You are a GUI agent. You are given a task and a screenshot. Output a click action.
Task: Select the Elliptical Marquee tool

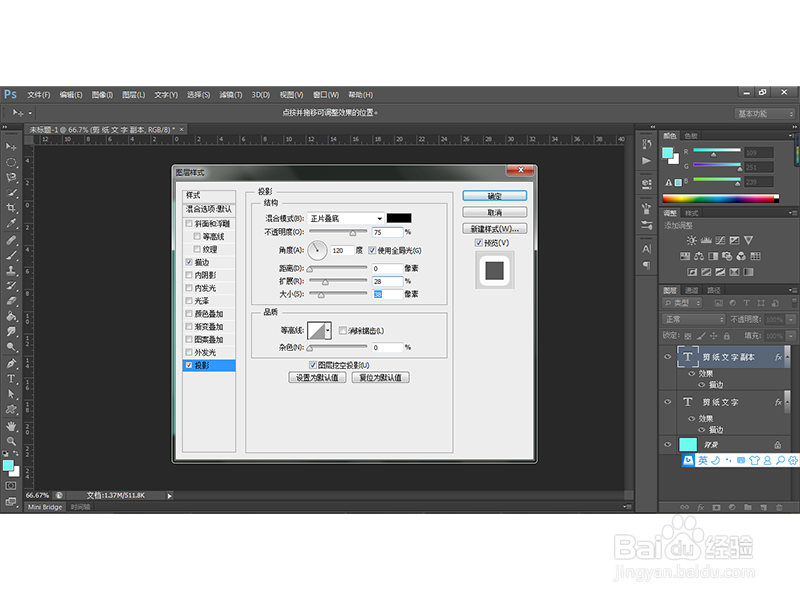click(11, 162)
